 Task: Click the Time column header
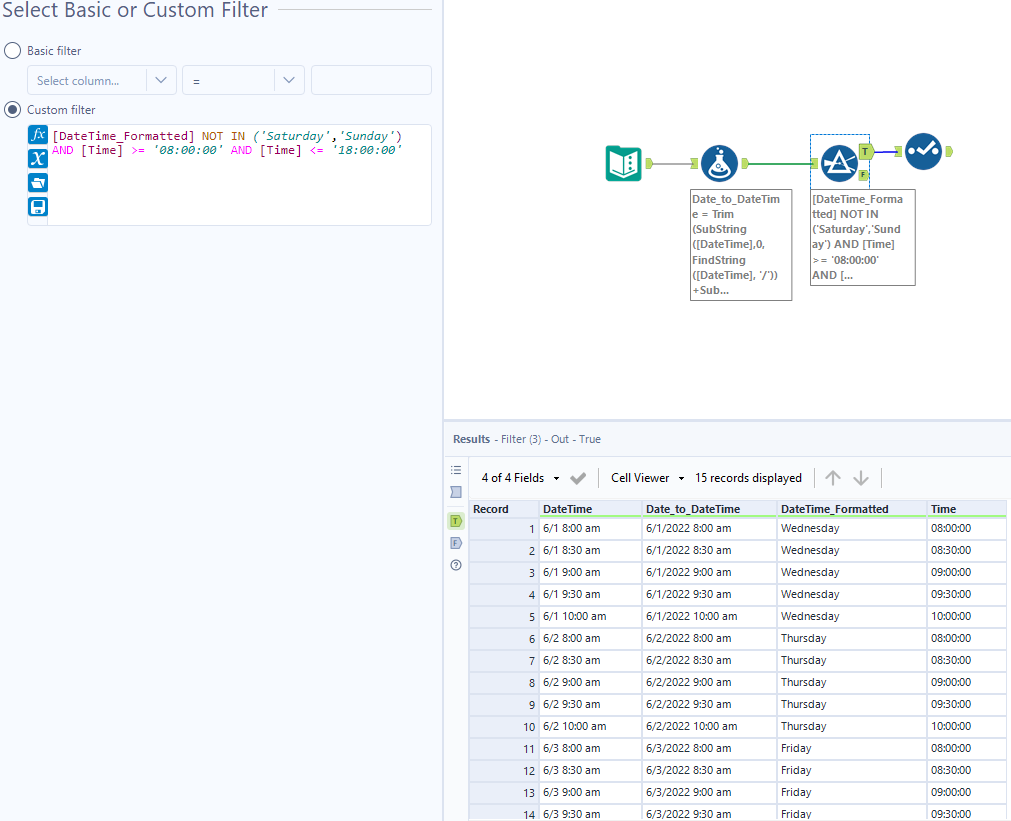(x=944, y=509)
